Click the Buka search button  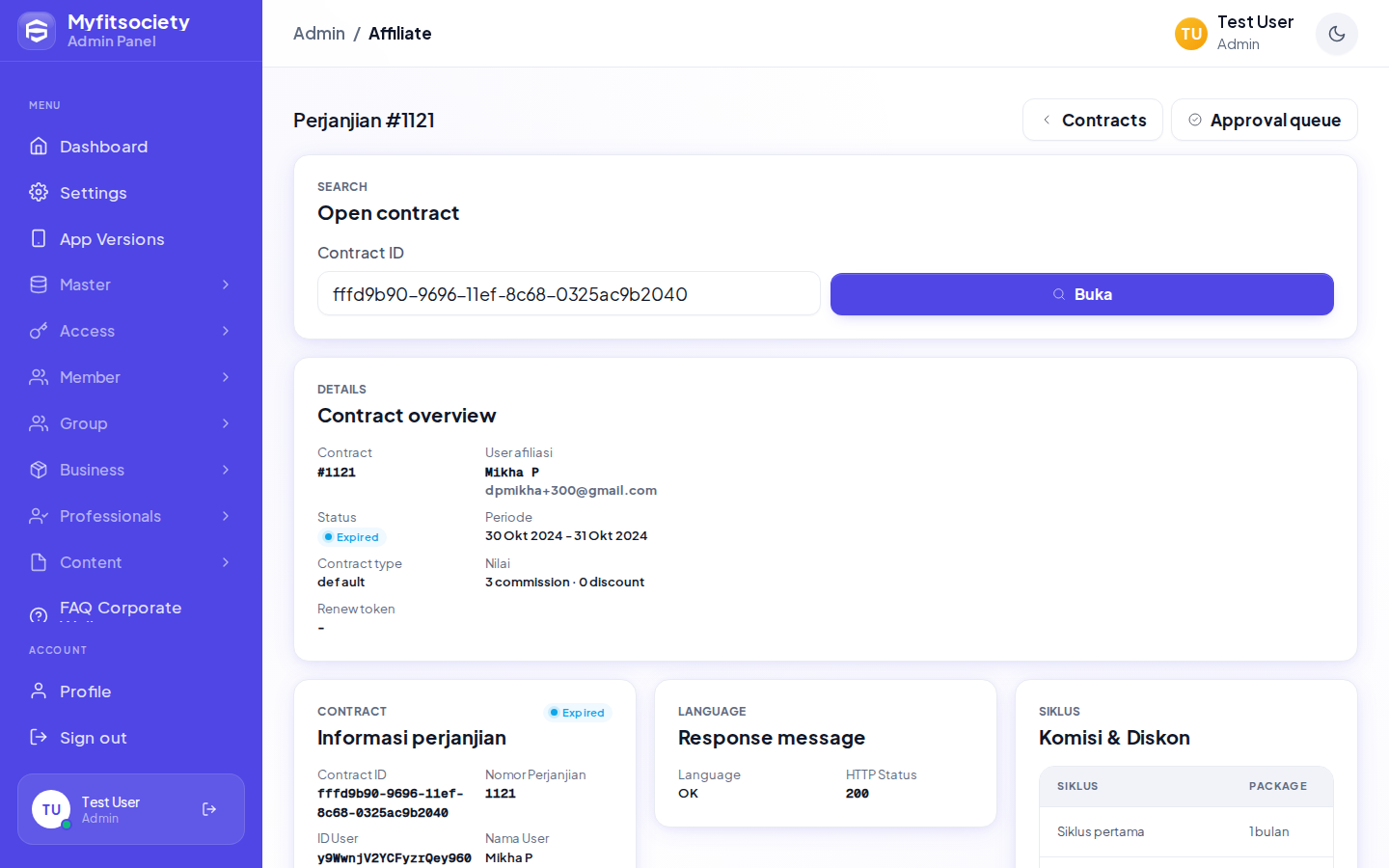(x=1081, y=294)
